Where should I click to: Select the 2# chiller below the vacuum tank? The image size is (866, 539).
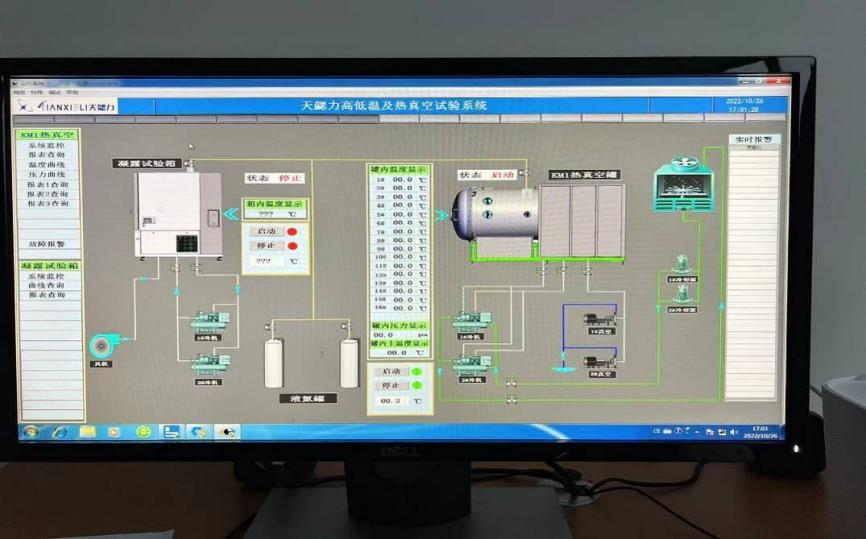471,364
